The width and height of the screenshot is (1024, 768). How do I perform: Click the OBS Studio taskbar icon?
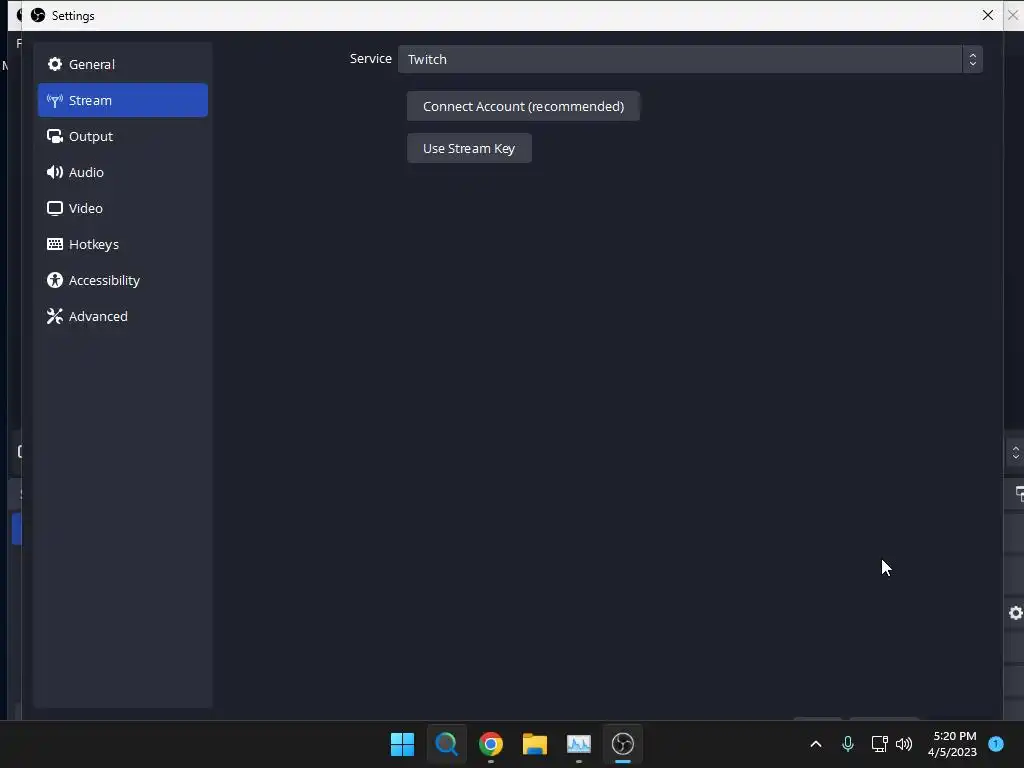[623, 744]
